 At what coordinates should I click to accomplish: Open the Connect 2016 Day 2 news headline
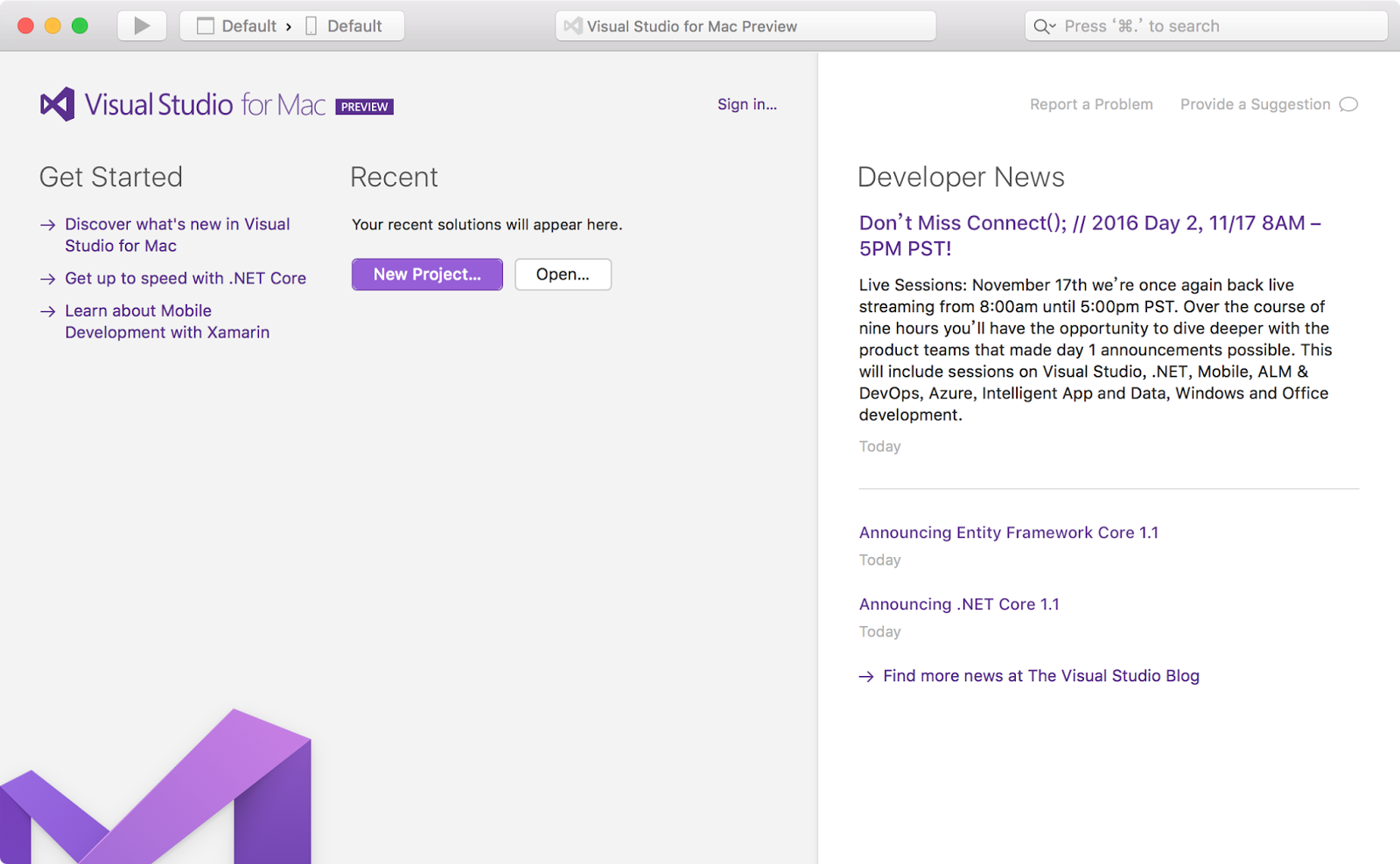point(1090,235)
